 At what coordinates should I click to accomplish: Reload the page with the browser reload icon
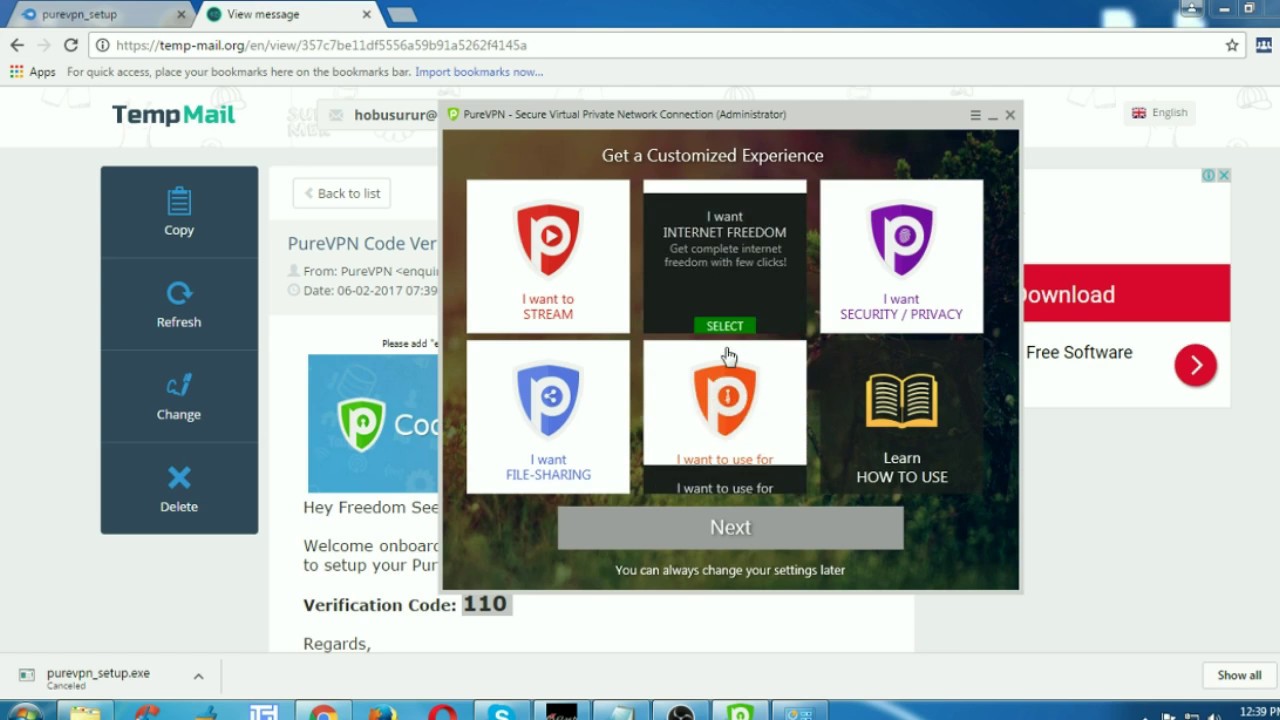coord(71,45)
